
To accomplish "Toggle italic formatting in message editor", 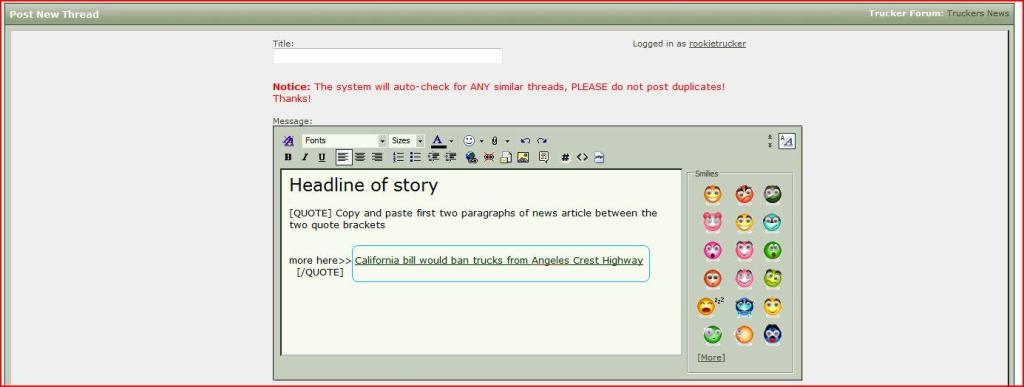I will pyautogui.click(x=304, y=157).
